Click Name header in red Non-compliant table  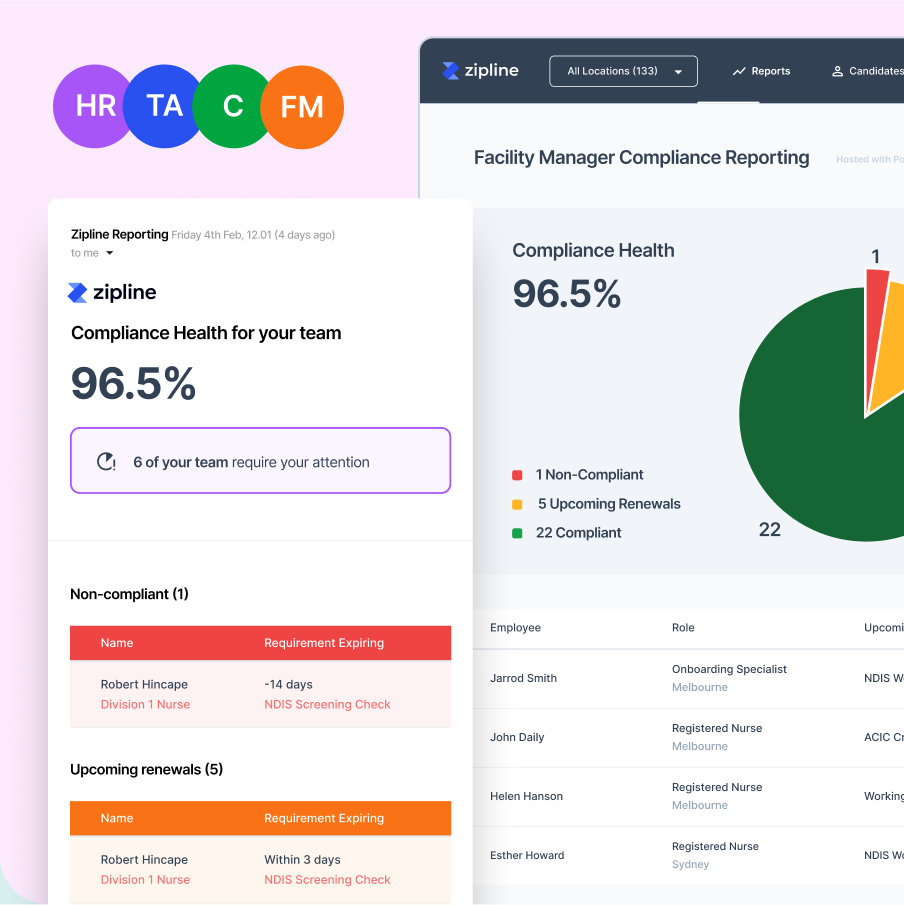(x=117, y=642)
